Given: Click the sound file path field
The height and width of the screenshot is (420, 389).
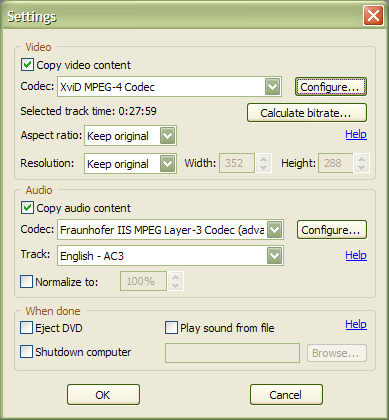Looking at the screenshot, I should (232, 353).
